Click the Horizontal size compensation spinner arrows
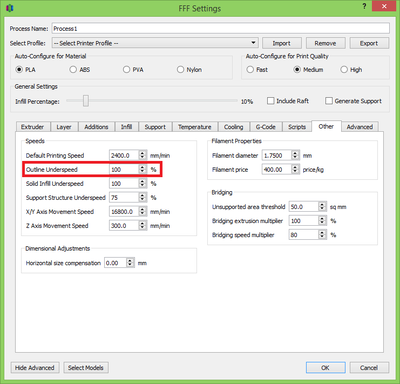This screenshot has height=384, width=400. (x=130, y=263)
